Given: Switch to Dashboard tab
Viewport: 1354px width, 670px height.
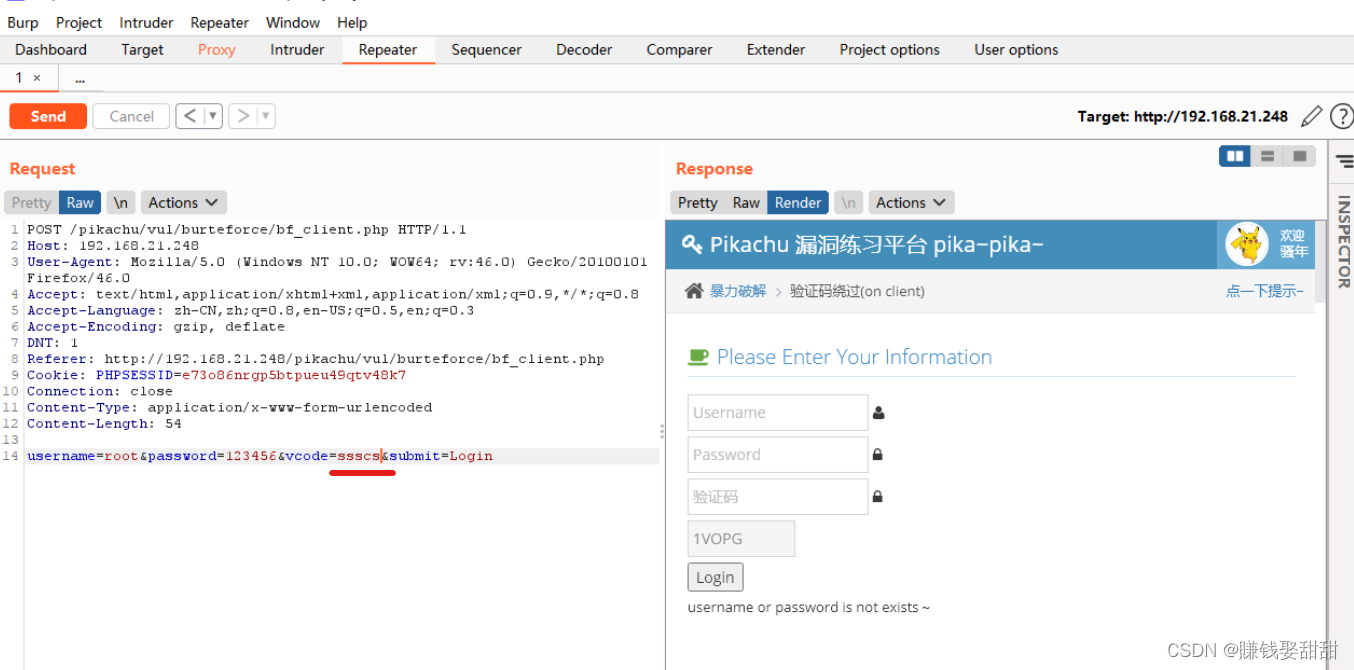Looking at the screenshot, I should pyautogui.click(x=51, y=49).
